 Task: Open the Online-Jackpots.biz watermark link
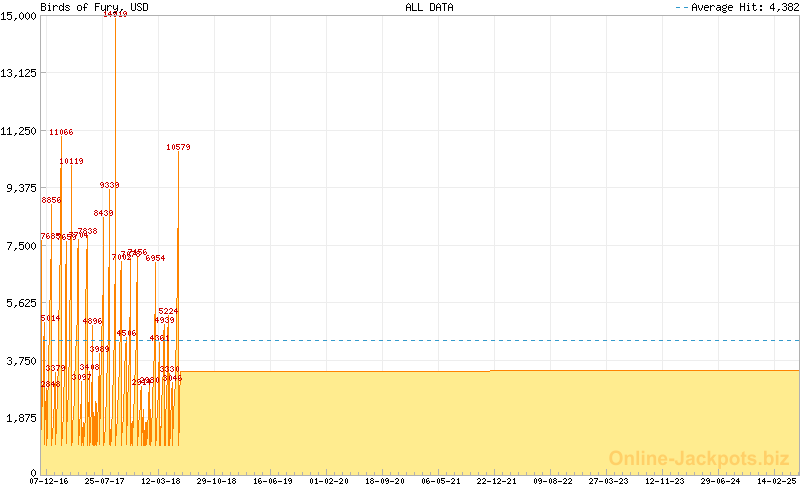coord(693,458)
